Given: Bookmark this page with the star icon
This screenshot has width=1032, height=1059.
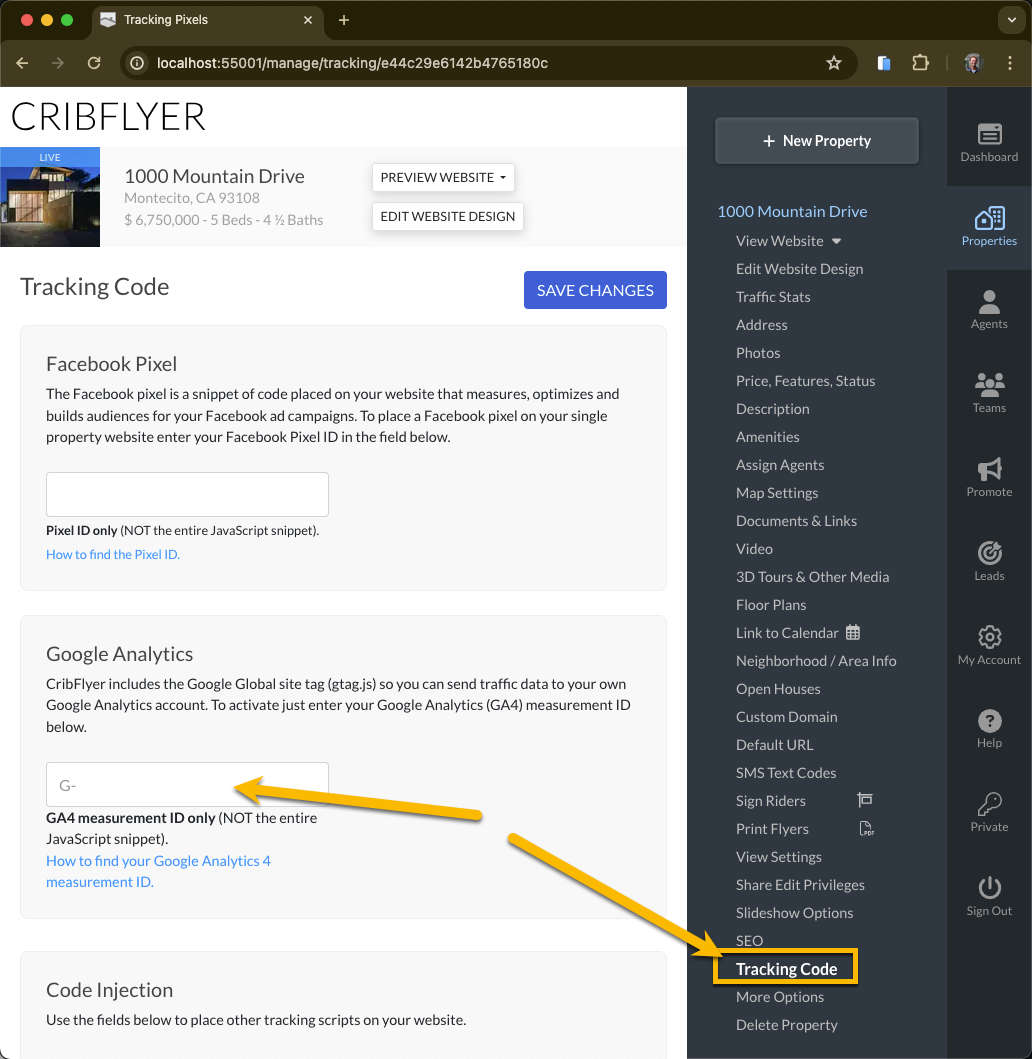Looking at the screenshot, I should [833, 63].
